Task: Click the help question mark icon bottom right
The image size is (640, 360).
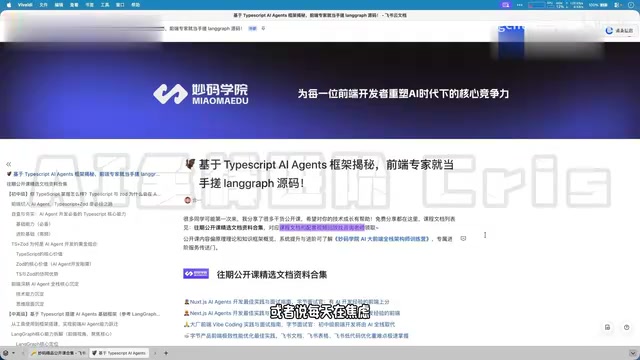Action: click(627, 327)
